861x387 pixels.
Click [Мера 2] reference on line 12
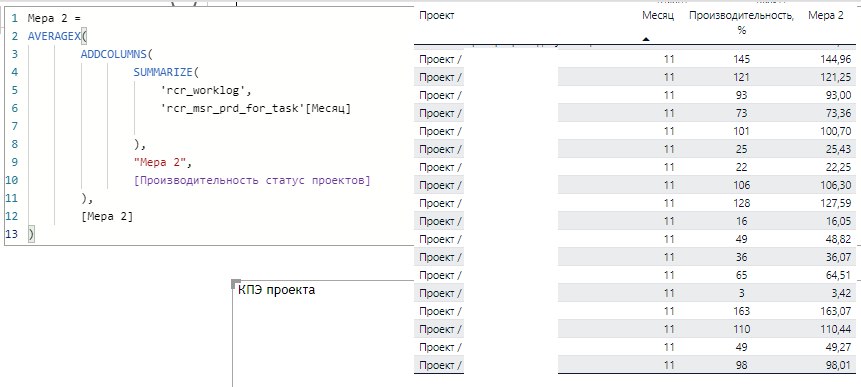pyautogui.click(x=107, y=216)
